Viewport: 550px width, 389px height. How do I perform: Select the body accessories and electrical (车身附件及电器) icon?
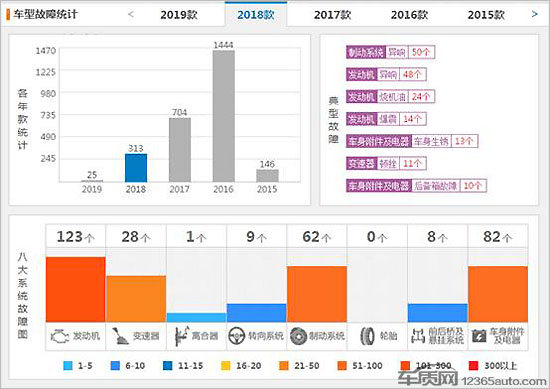click(x=479, y=336)
